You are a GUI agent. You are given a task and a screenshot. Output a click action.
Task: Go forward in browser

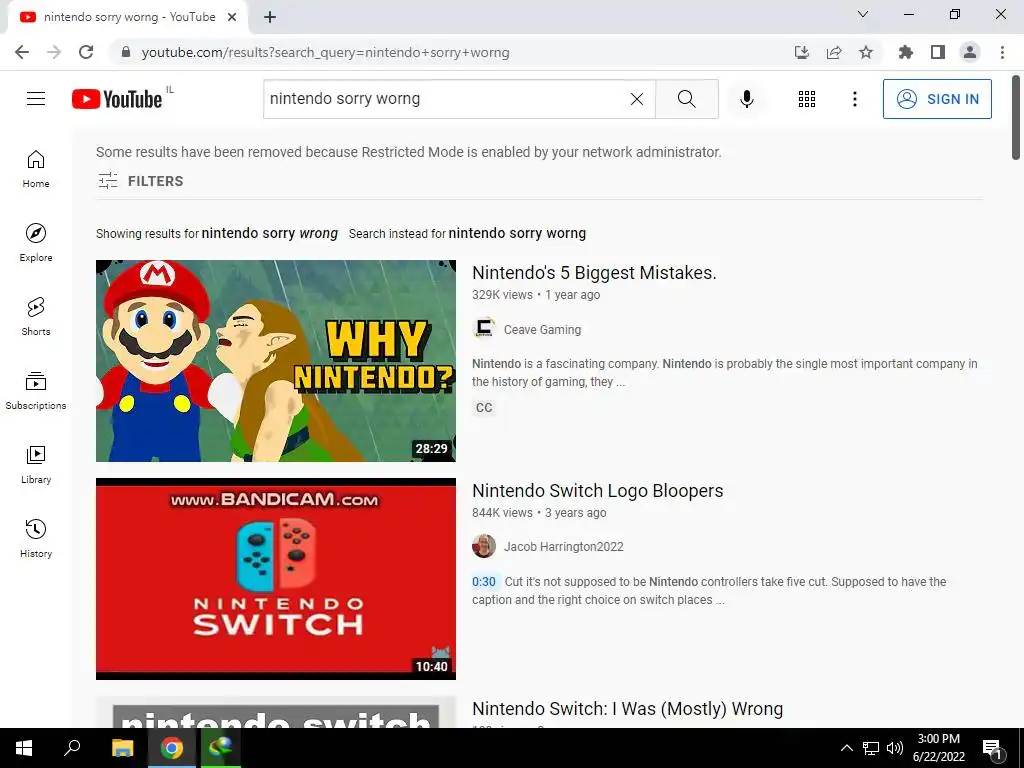[x=54, y=52]
